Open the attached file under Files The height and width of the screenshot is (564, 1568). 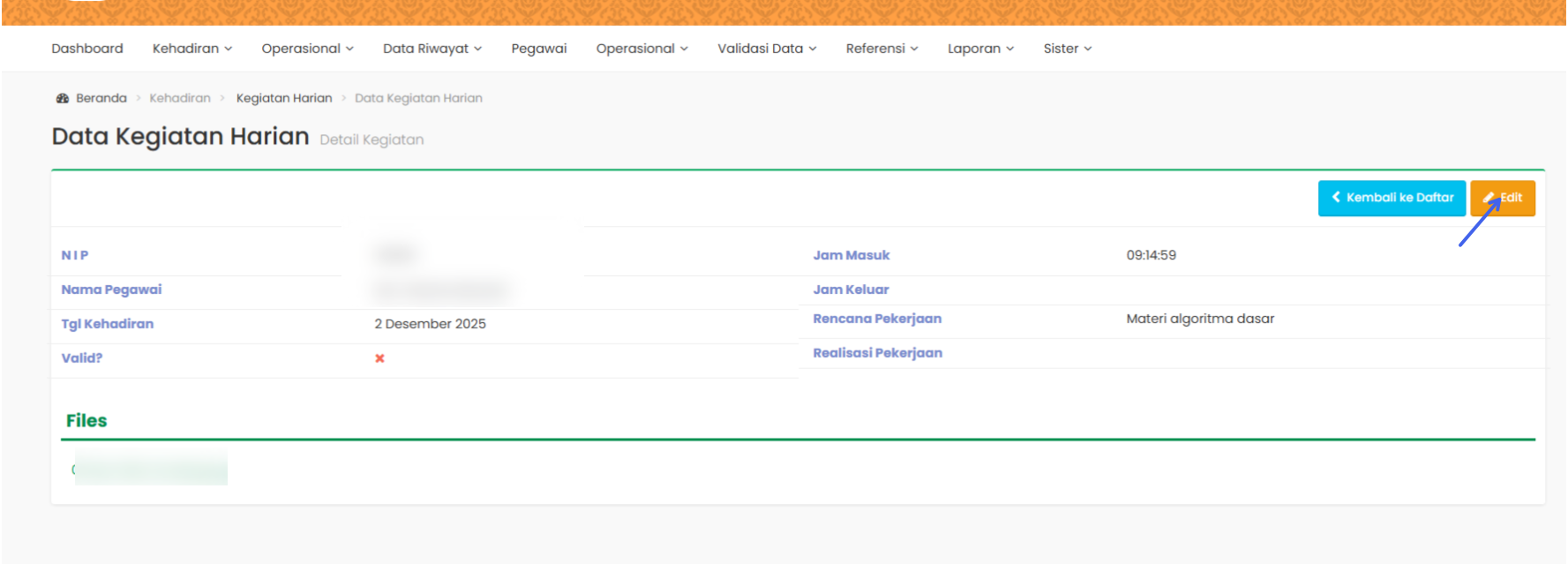tap(150, 468)
